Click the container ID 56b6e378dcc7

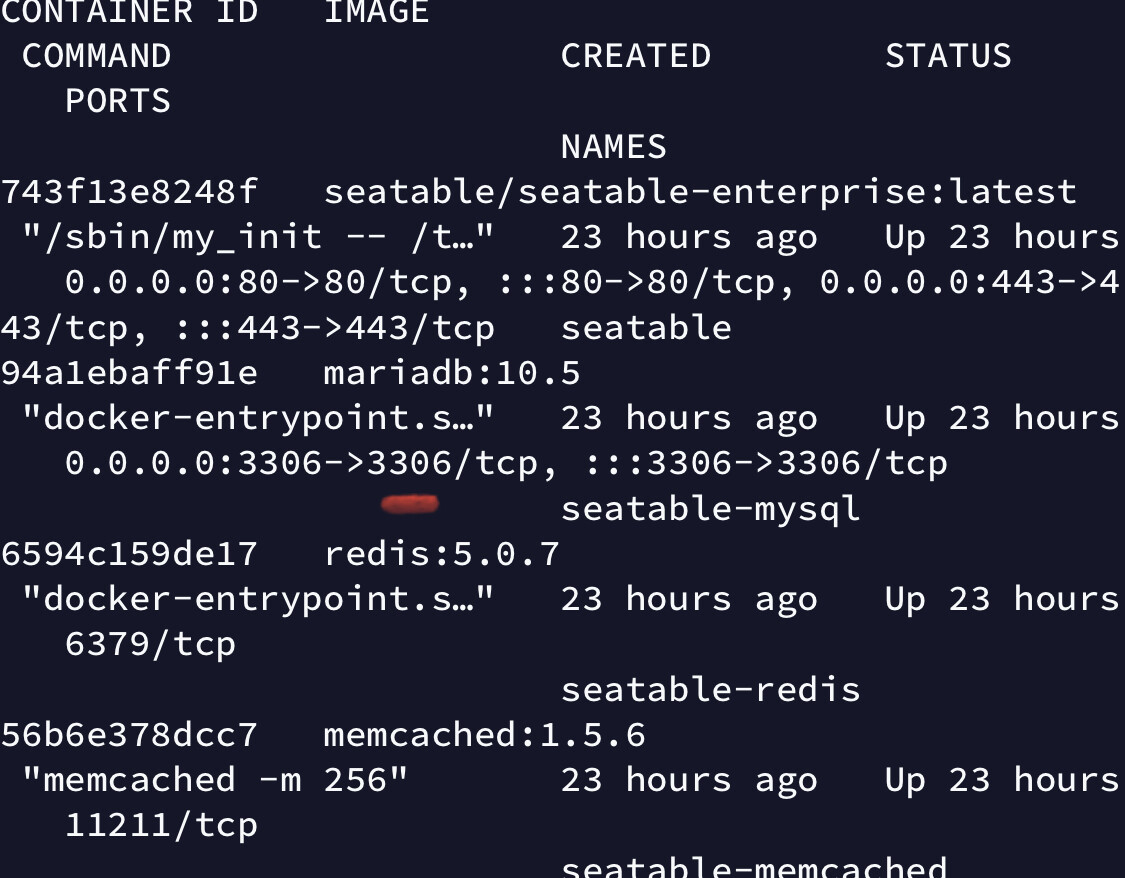tap(129, 735)
